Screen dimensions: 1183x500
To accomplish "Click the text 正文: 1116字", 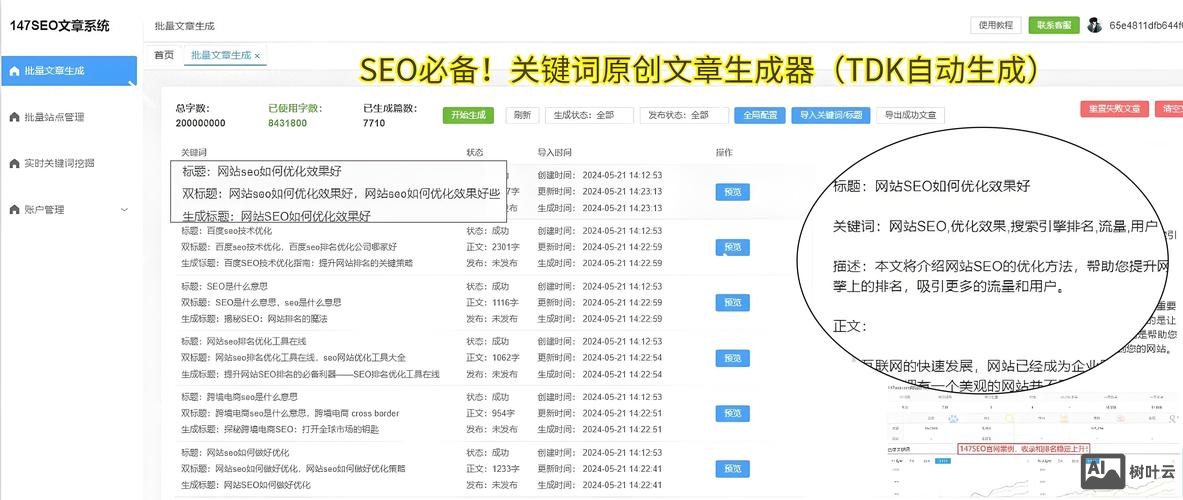I will pyautogui.click(x=493, y=302).
